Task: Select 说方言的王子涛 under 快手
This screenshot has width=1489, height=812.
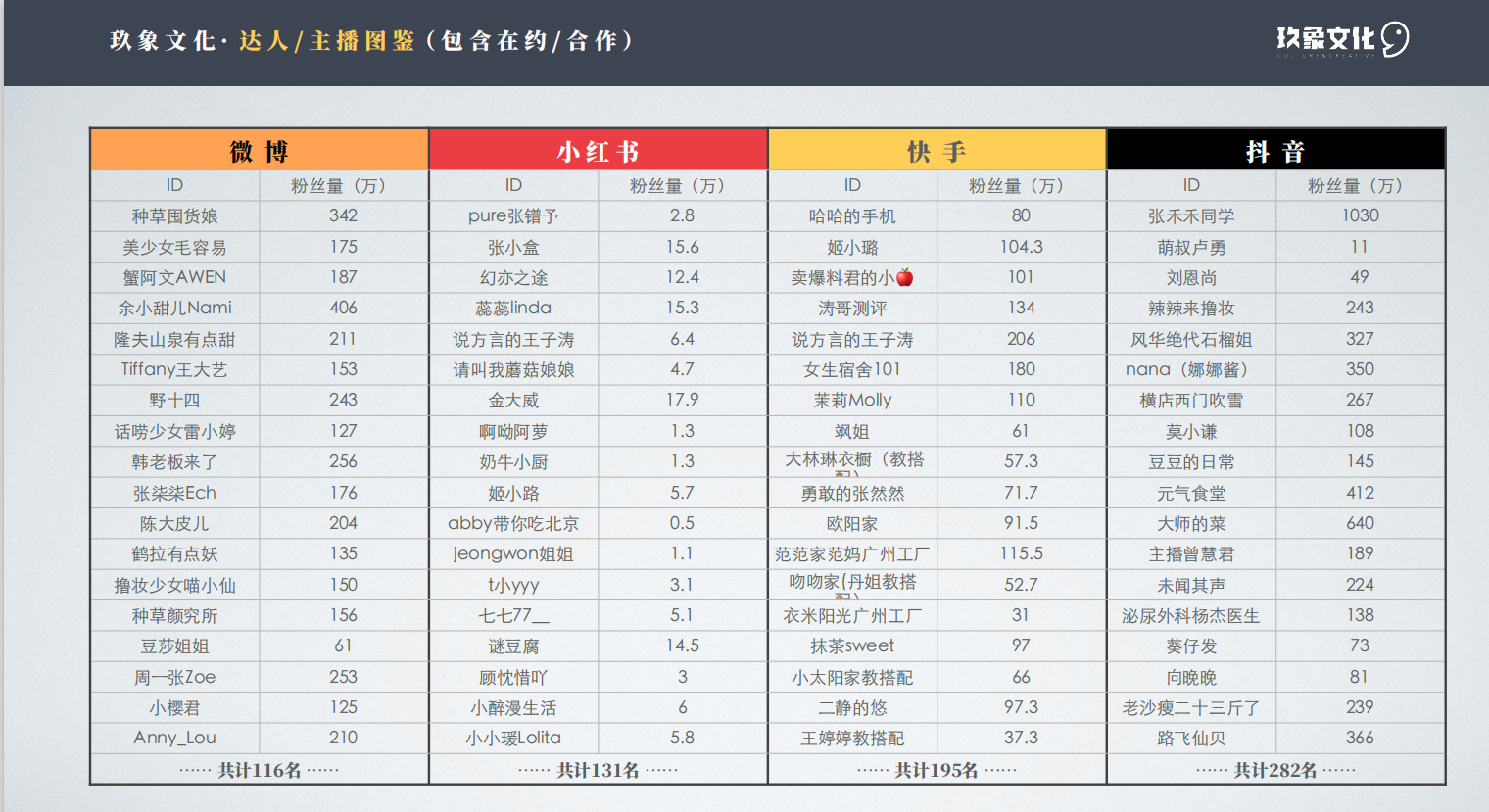Action: (851, 338)
